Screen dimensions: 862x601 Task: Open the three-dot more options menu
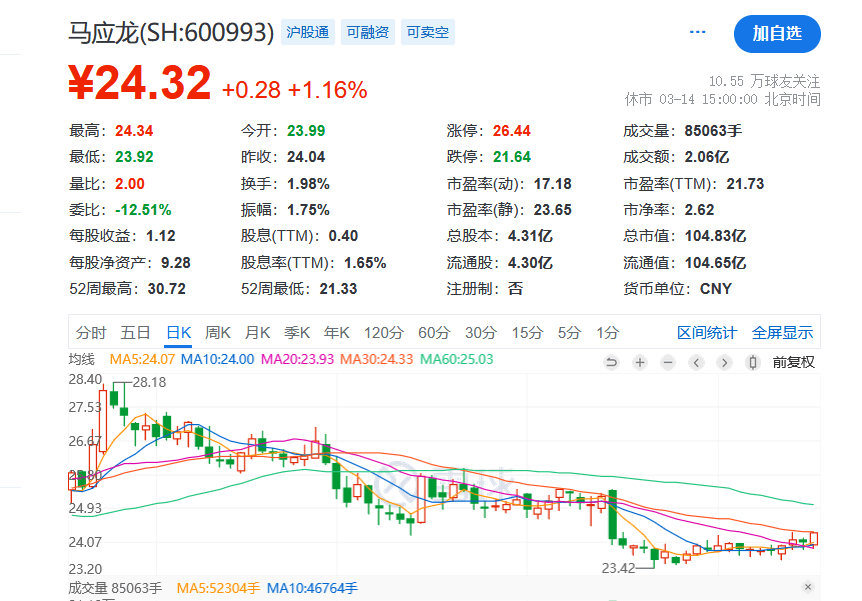click(x=698, y=32)
